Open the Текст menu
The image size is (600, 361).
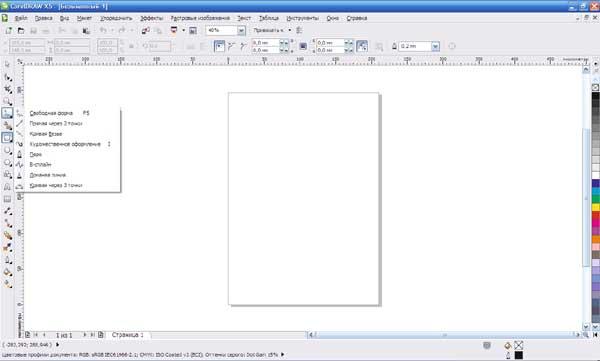pos(244,18)
